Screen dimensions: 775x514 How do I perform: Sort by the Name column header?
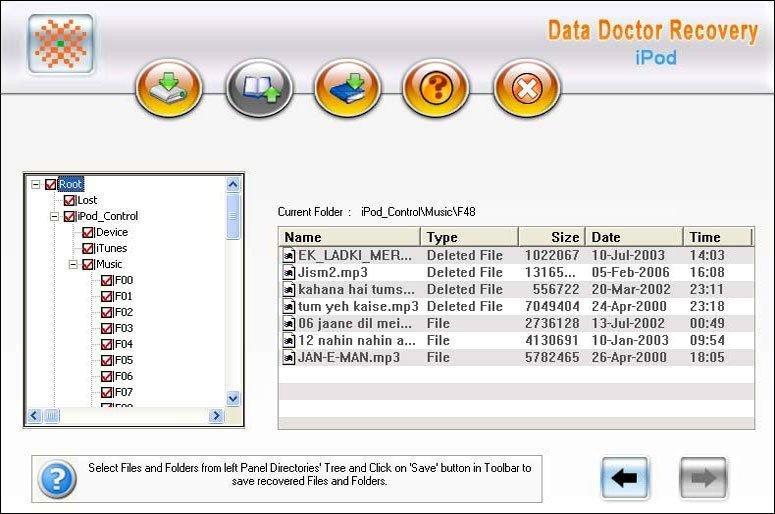(x=349, y=237)
